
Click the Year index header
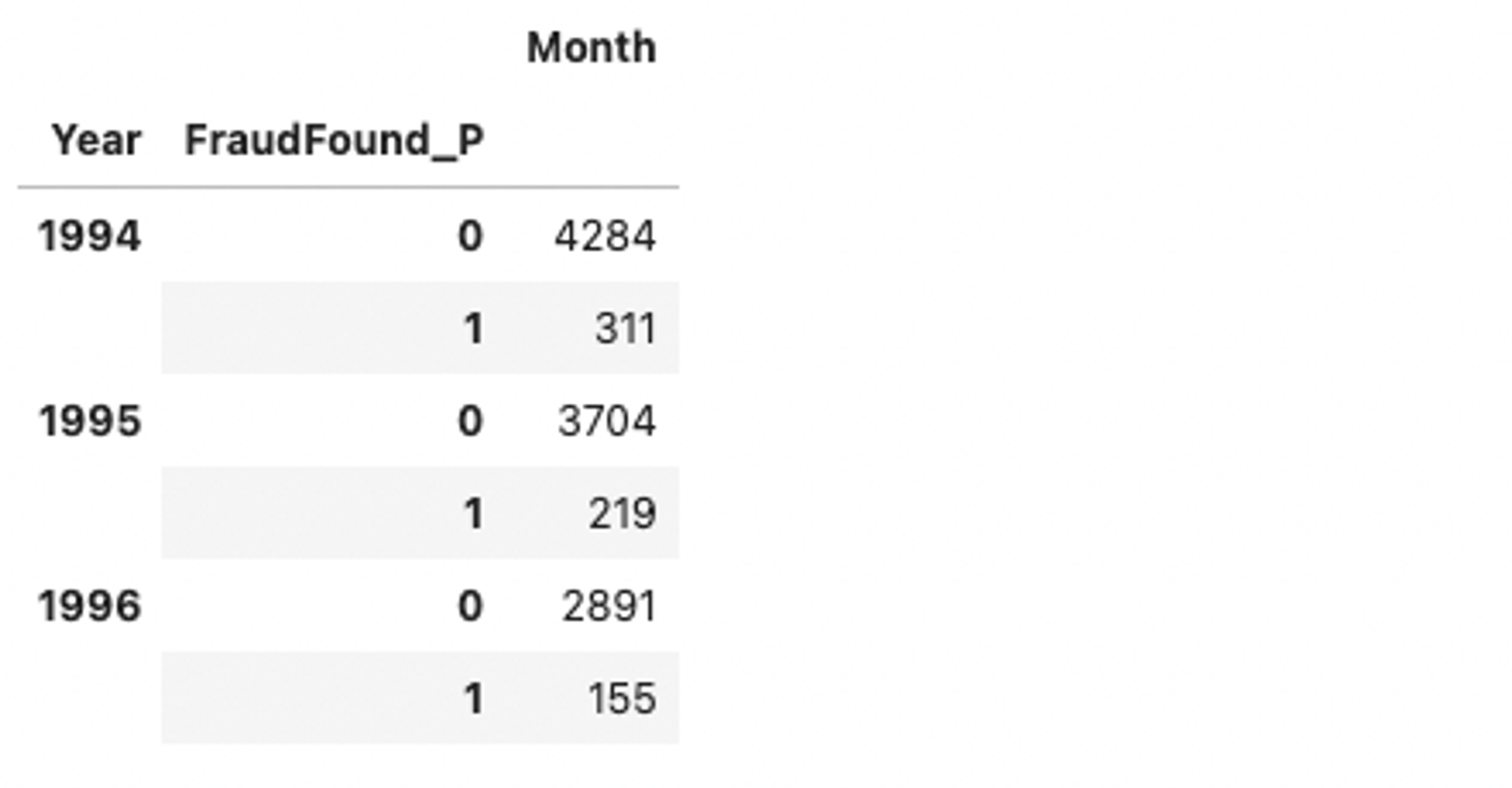[96, 141]
